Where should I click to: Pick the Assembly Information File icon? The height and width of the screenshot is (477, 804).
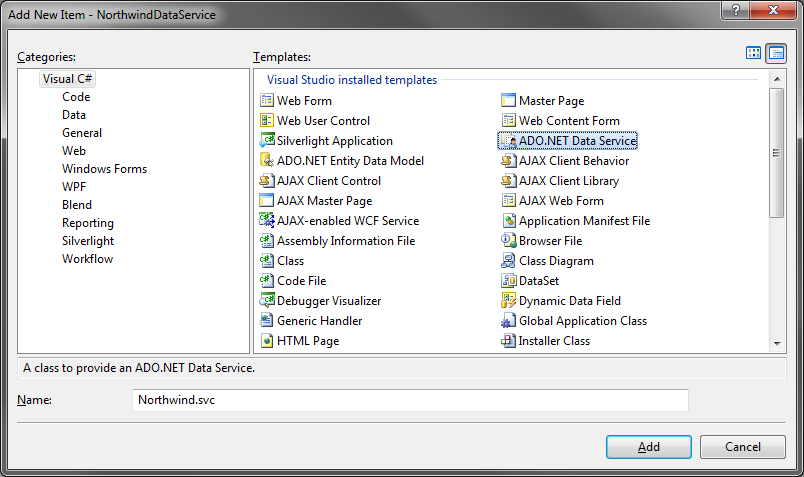click(267, 241)
